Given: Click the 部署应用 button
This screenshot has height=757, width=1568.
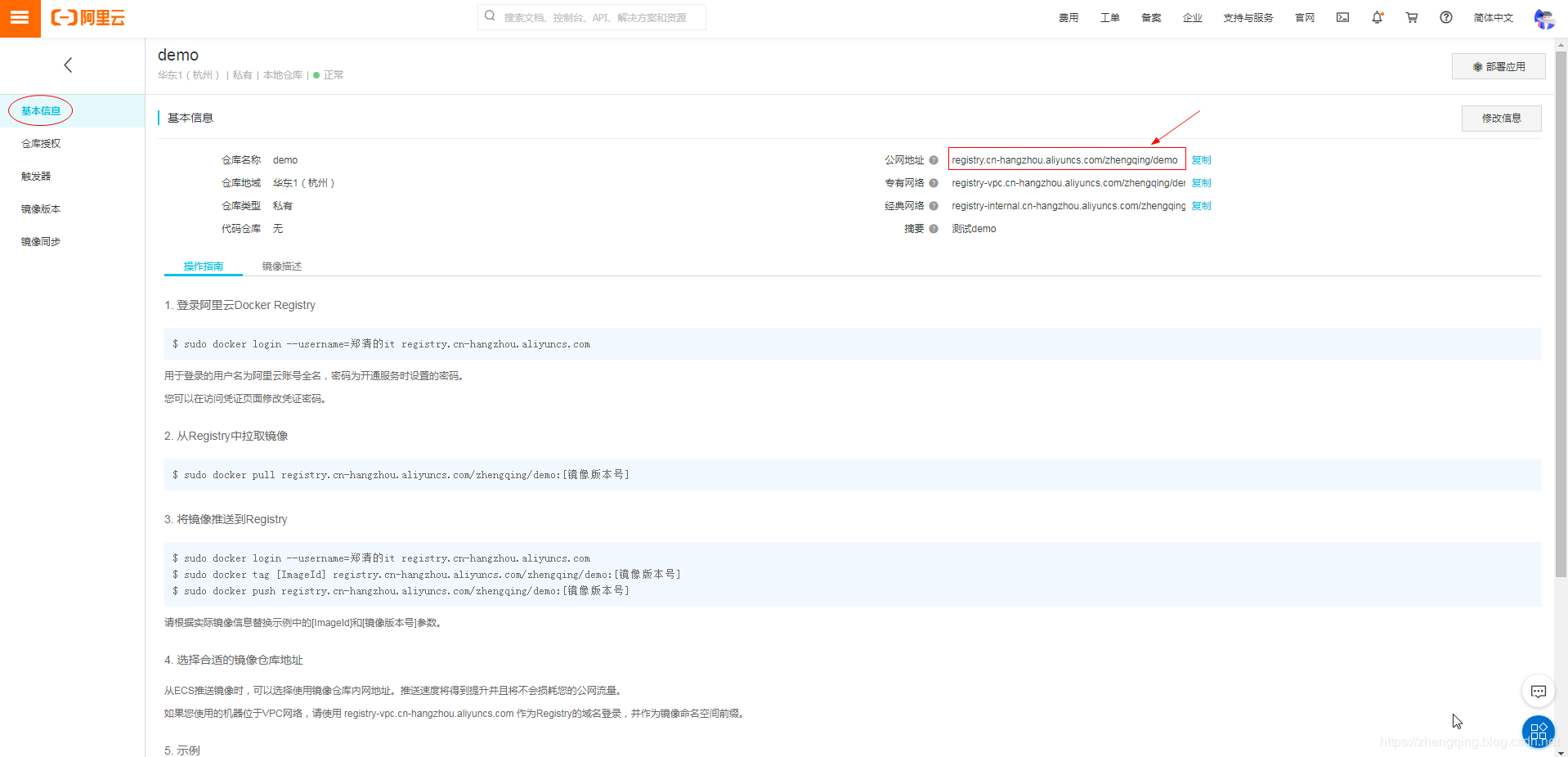Looking at the screenshot, I should tap(1499, 67).
